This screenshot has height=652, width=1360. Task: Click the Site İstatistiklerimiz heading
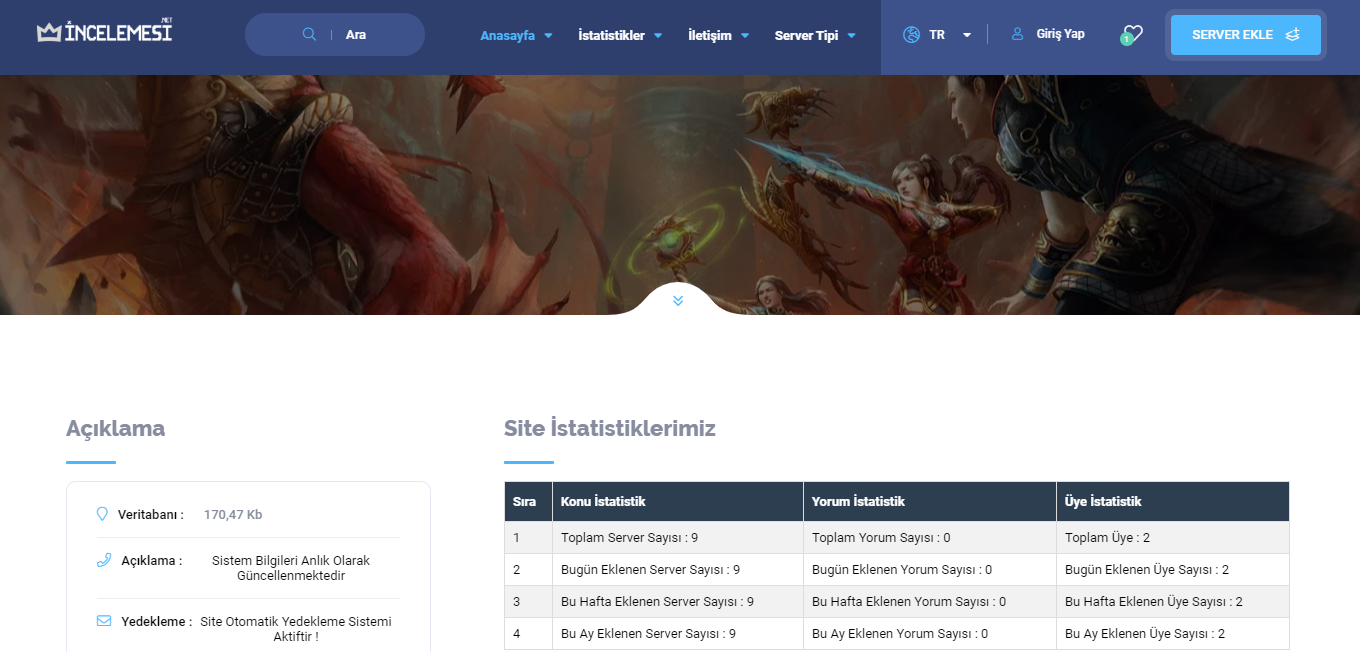point(610,428)
